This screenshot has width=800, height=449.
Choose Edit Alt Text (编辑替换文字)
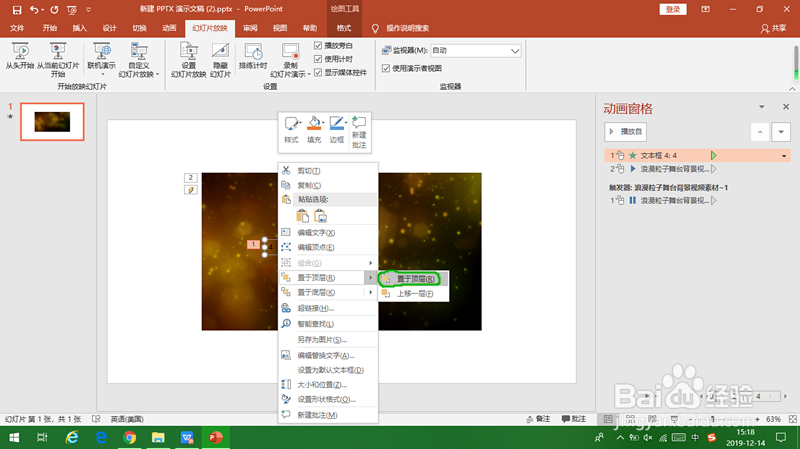(328, 356)
